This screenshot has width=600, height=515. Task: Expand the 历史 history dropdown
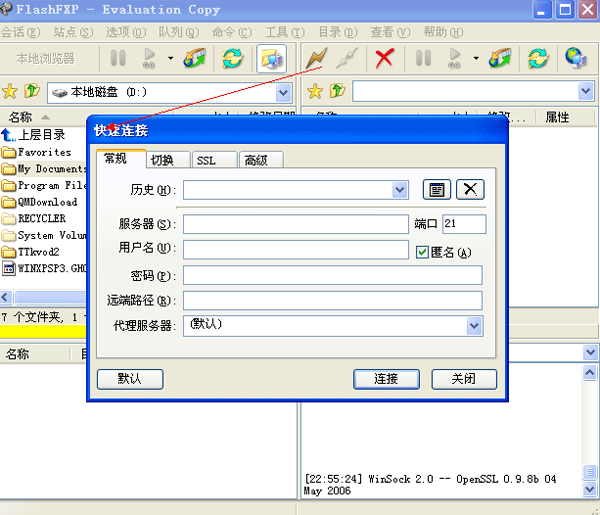pyautogui.click(x=400, y=190)
